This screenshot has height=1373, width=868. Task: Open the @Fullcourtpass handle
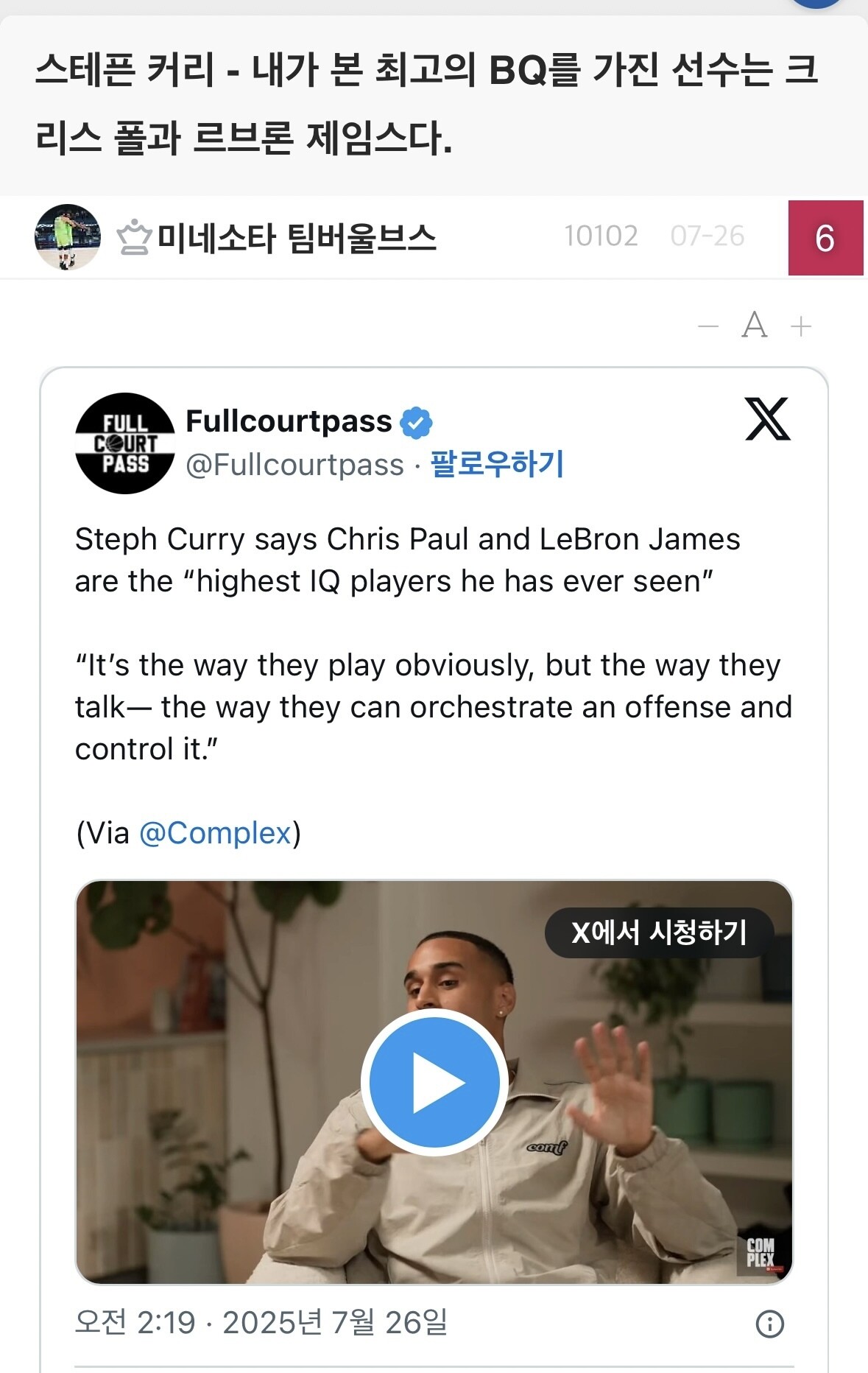point(294,465)
